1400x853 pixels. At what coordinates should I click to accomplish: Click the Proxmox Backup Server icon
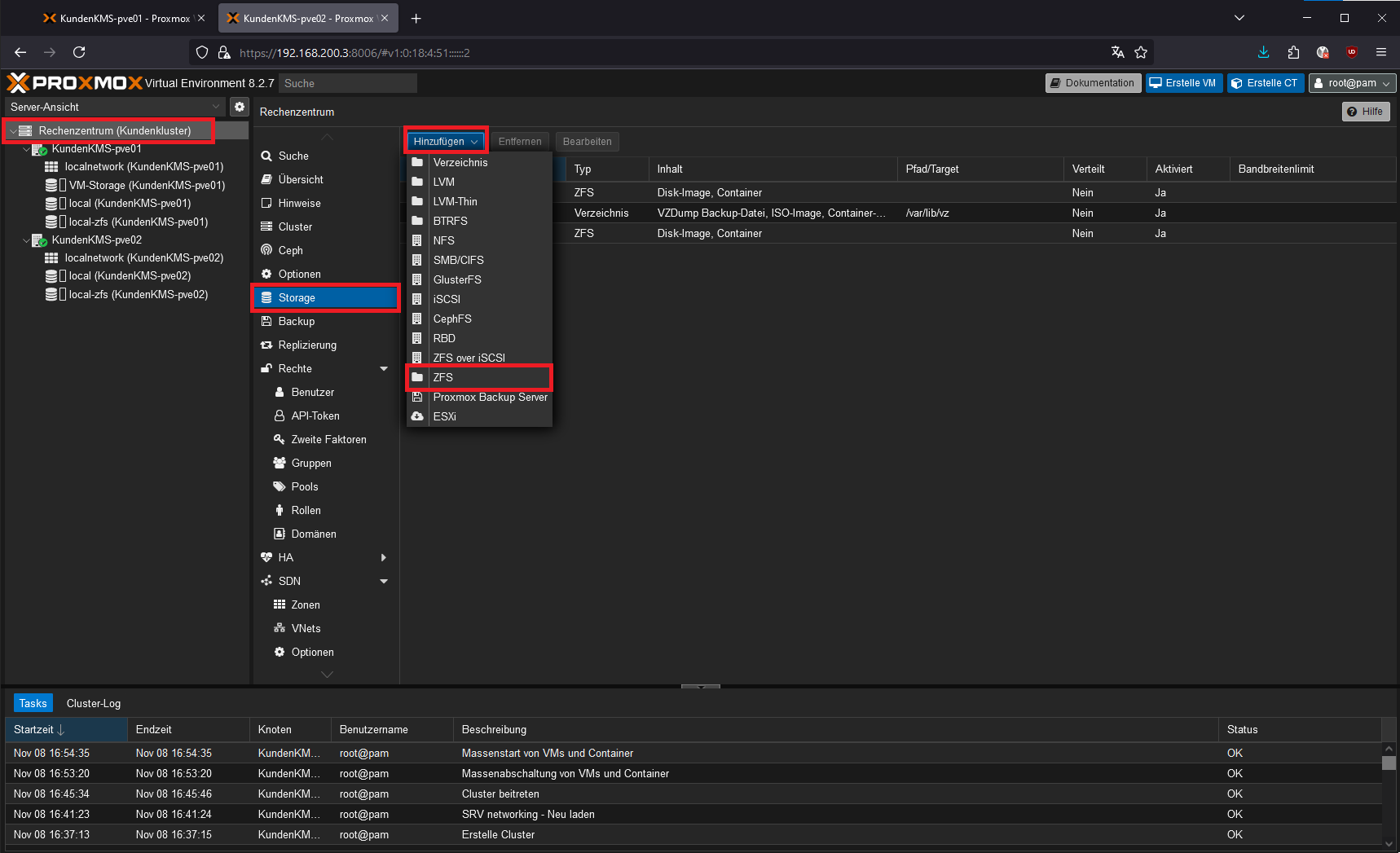(x=417, y=397)
